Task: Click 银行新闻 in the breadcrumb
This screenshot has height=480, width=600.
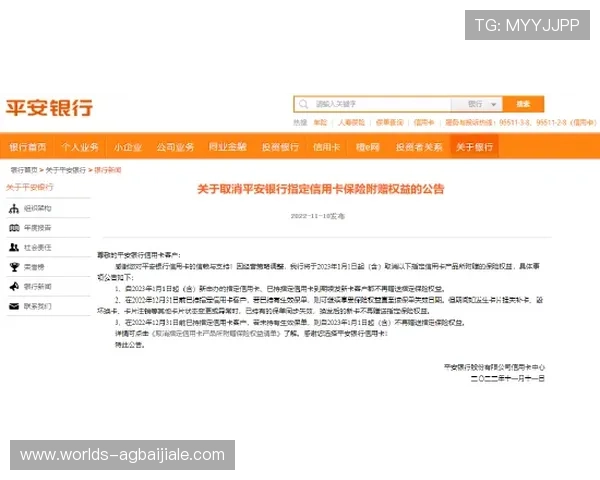Action: click(x=108, y=170)
